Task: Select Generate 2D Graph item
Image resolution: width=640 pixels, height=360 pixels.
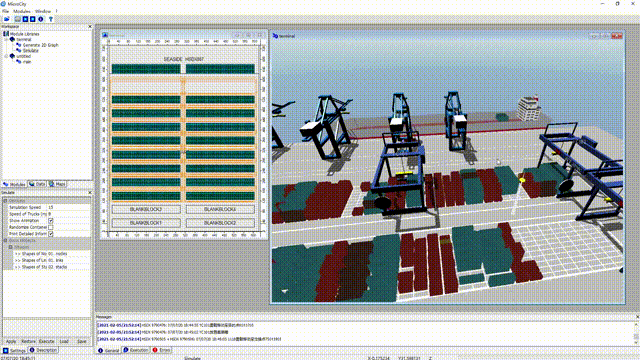Action: [40, 45]
